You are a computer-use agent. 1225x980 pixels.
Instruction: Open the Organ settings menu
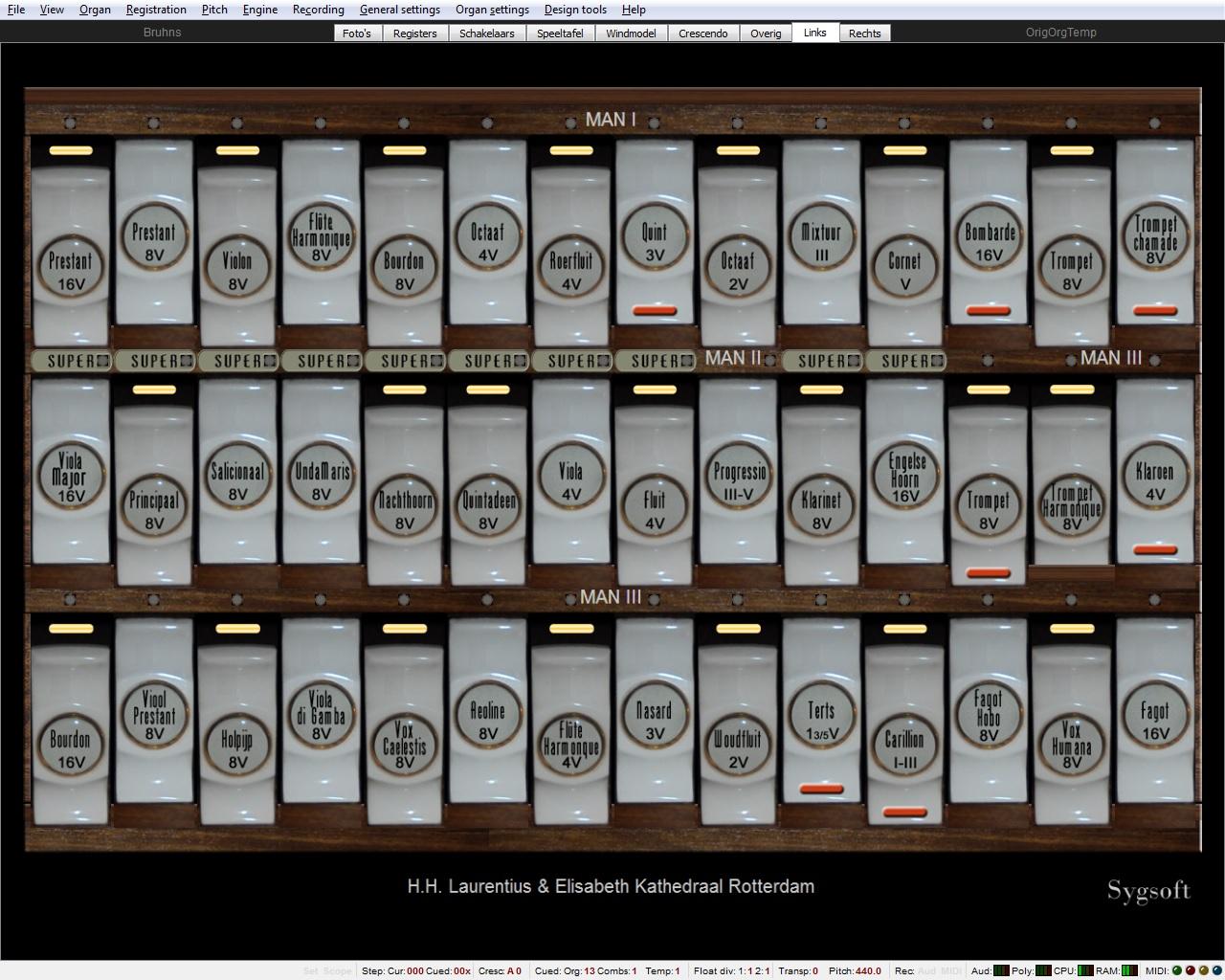click(x=492, y=10)
